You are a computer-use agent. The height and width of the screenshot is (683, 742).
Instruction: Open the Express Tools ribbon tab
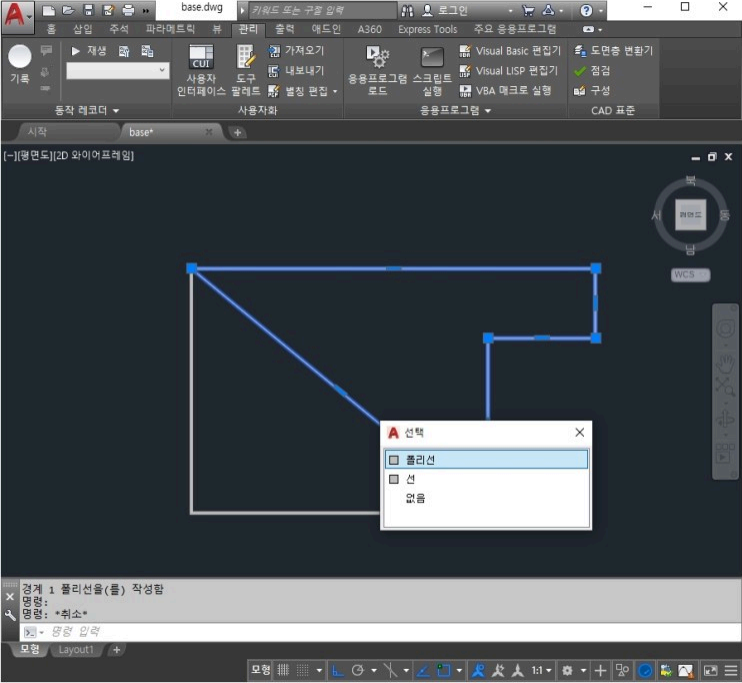pos(428,29)
